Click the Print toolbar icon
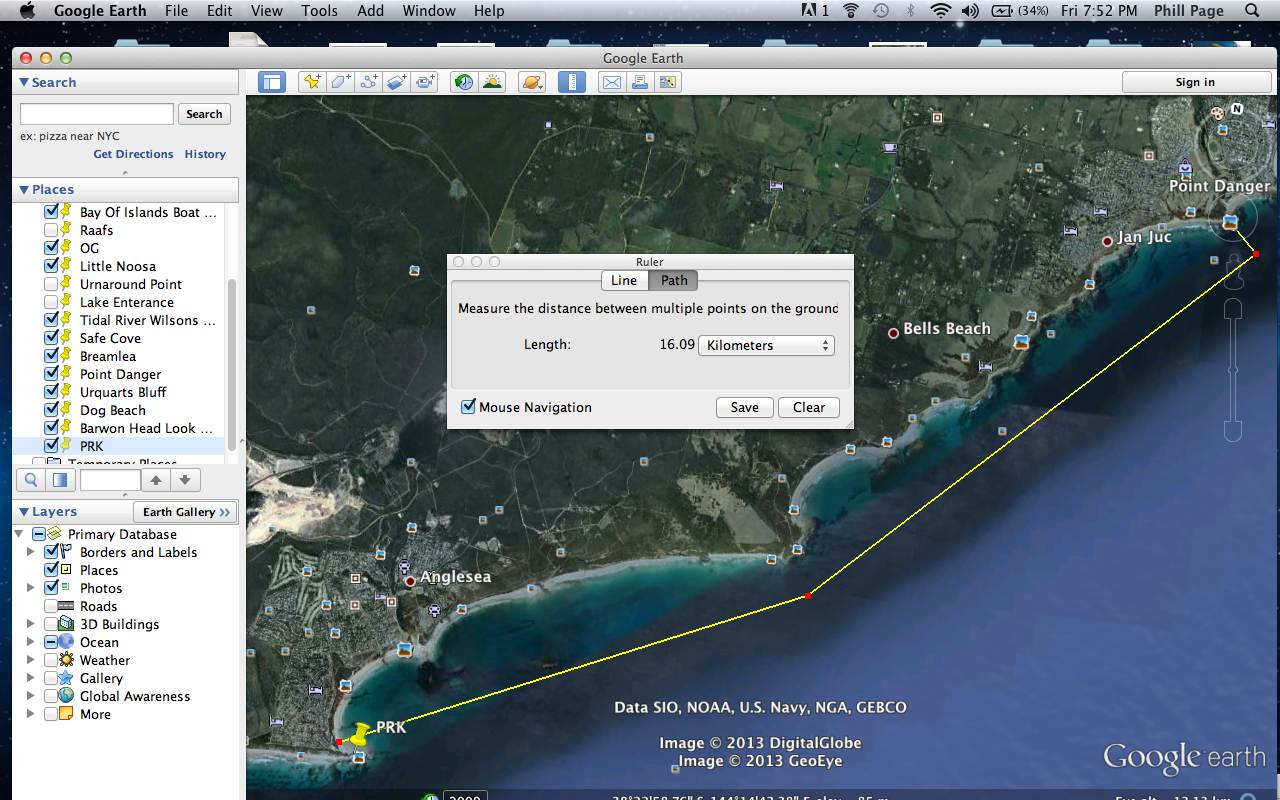 coord(638,82)
